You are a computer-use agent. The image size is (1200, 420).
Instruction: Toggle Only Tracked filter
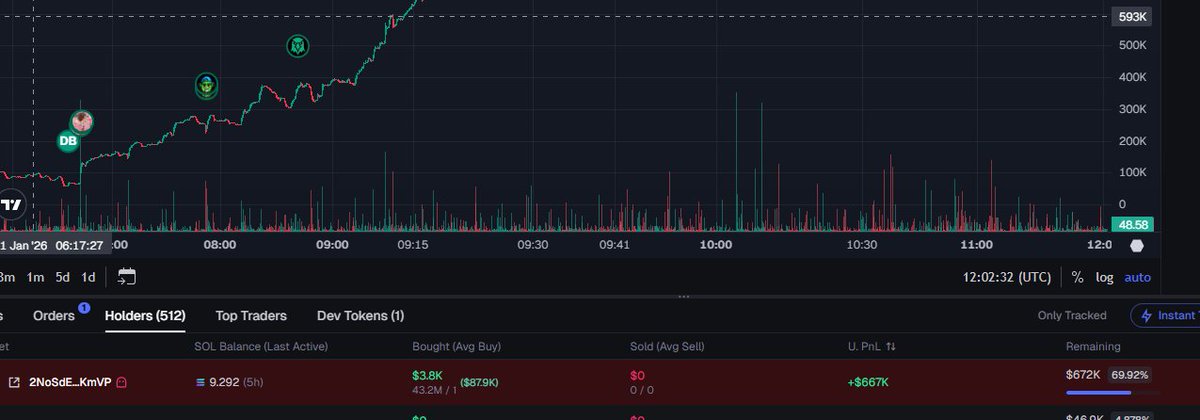[x=1072, y=315]
